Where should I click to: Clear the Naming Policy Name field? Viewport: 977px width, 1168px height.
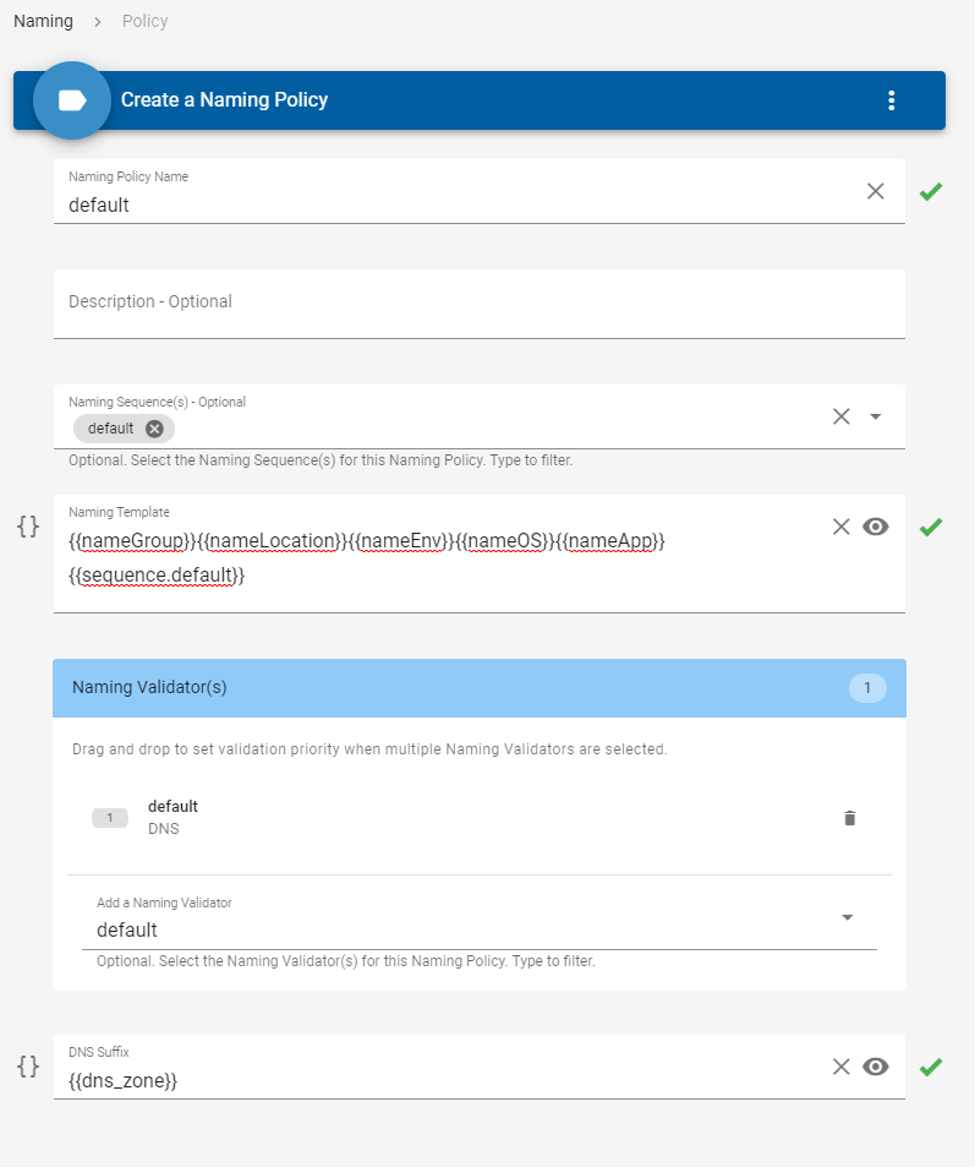click(875, 191)
